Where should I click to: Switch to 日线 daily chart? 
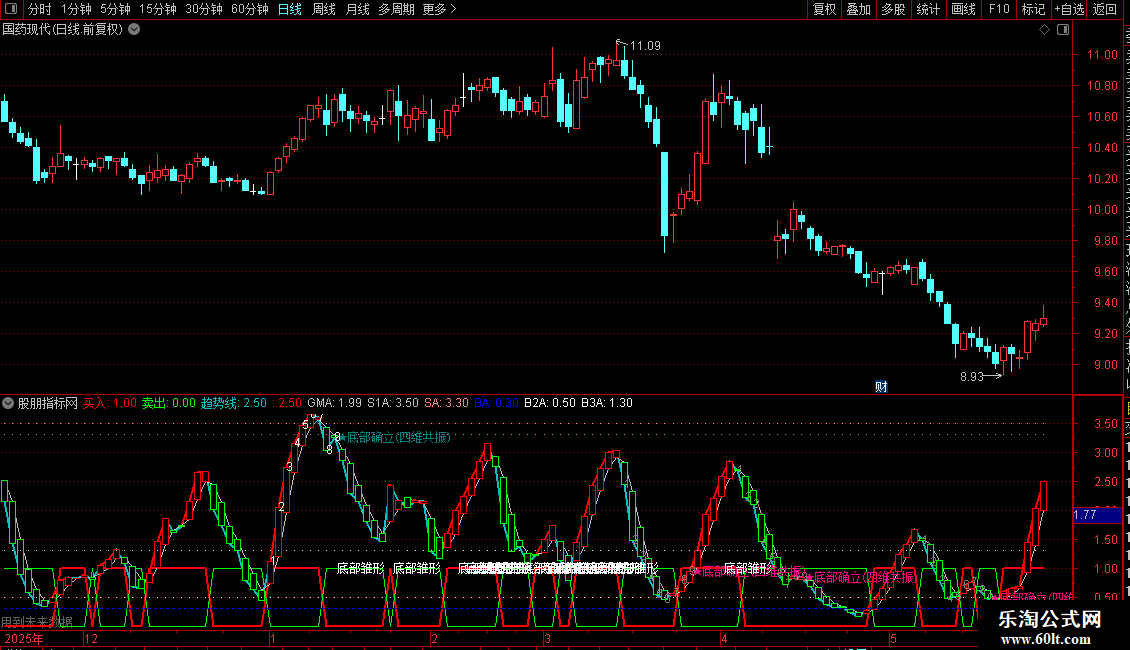tap(290, 9)
